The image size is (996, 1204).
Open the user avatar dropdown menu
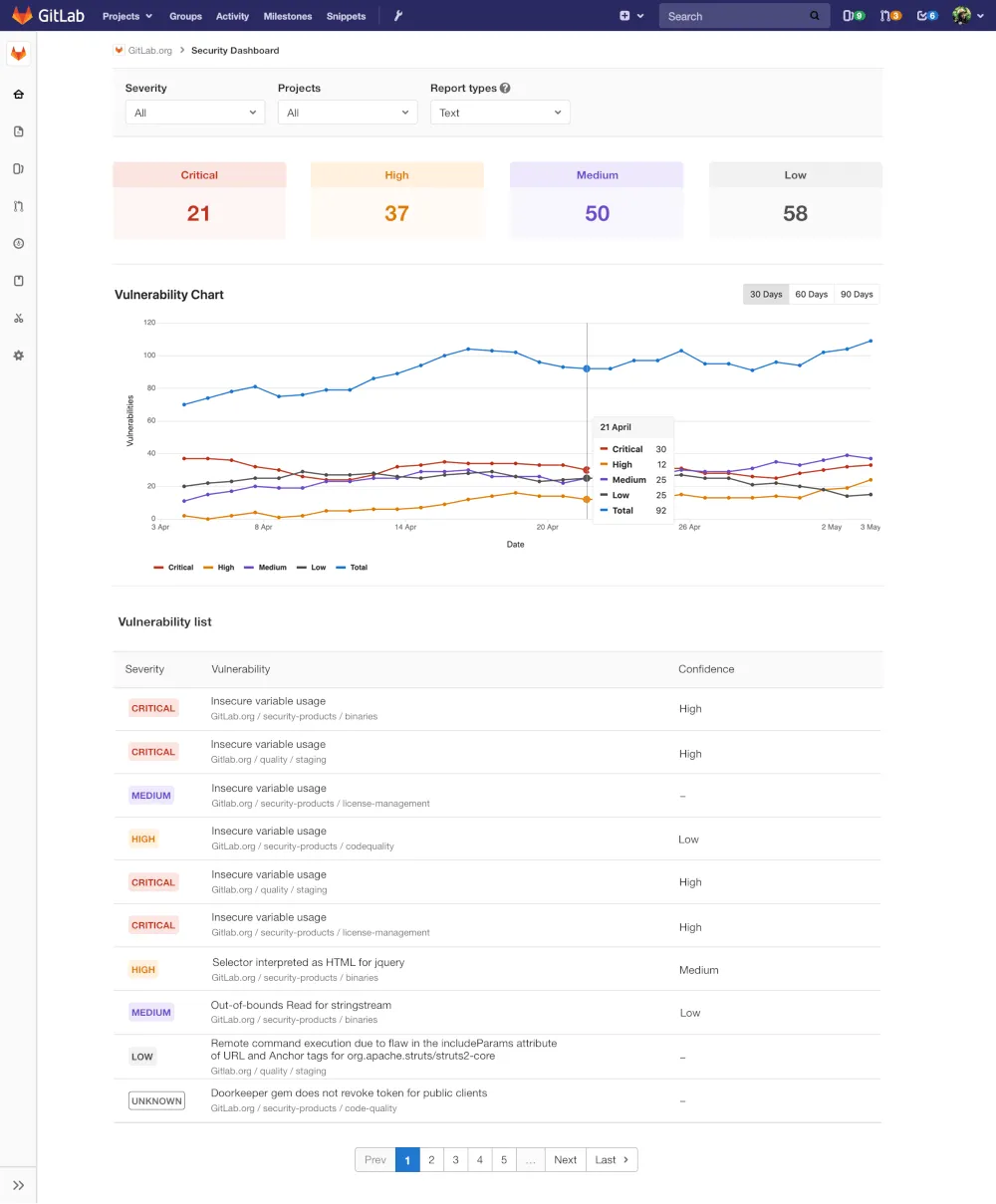tap(963, 16)
